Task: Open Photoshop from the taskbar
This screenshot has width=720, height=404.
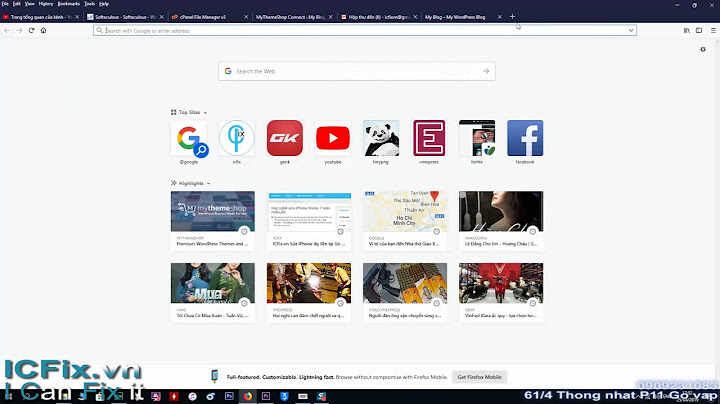Action: [x=229, y=396]
